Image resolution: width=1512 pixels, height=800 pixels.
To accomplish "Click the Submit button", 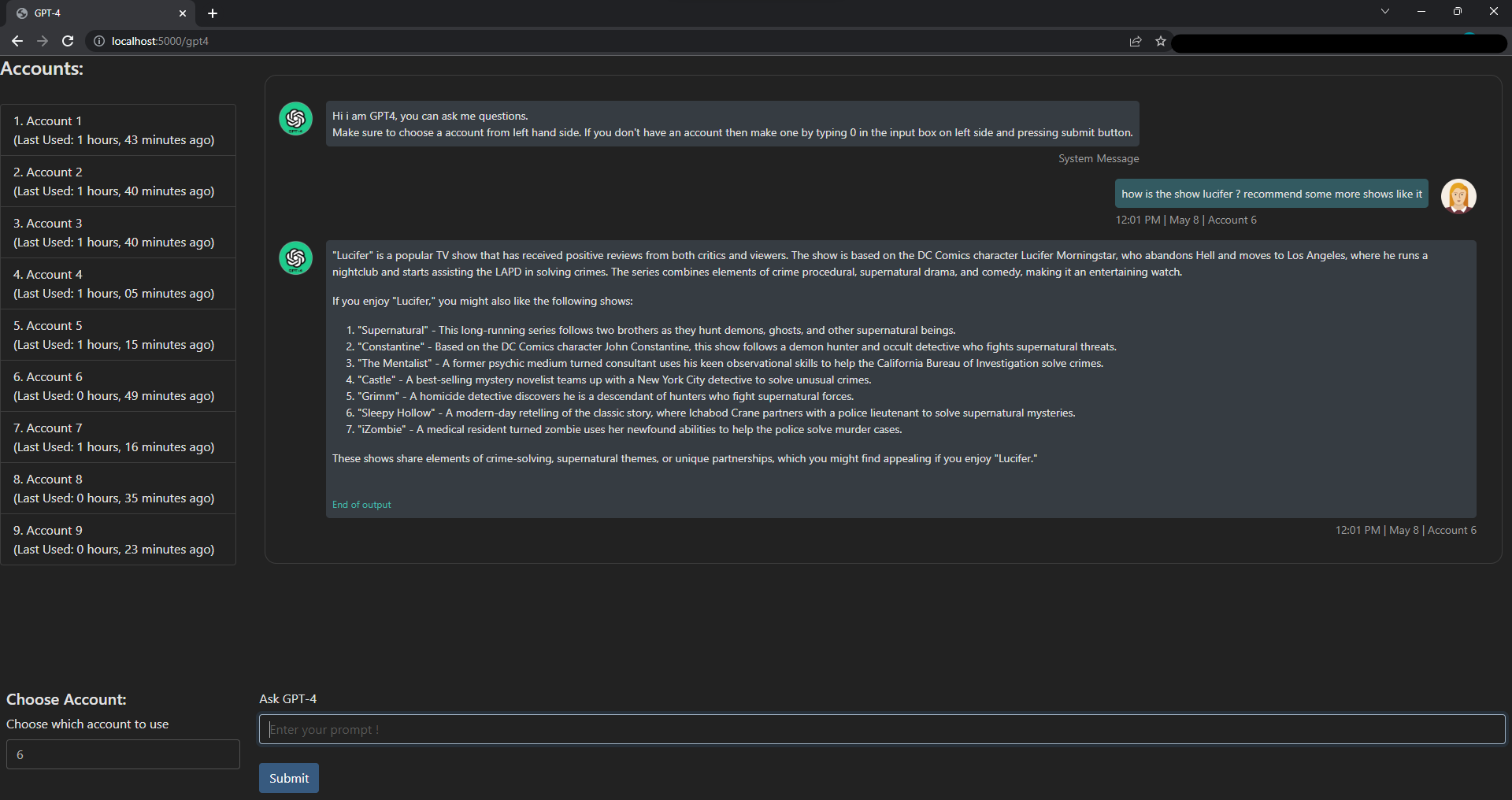I will [289, 778].
